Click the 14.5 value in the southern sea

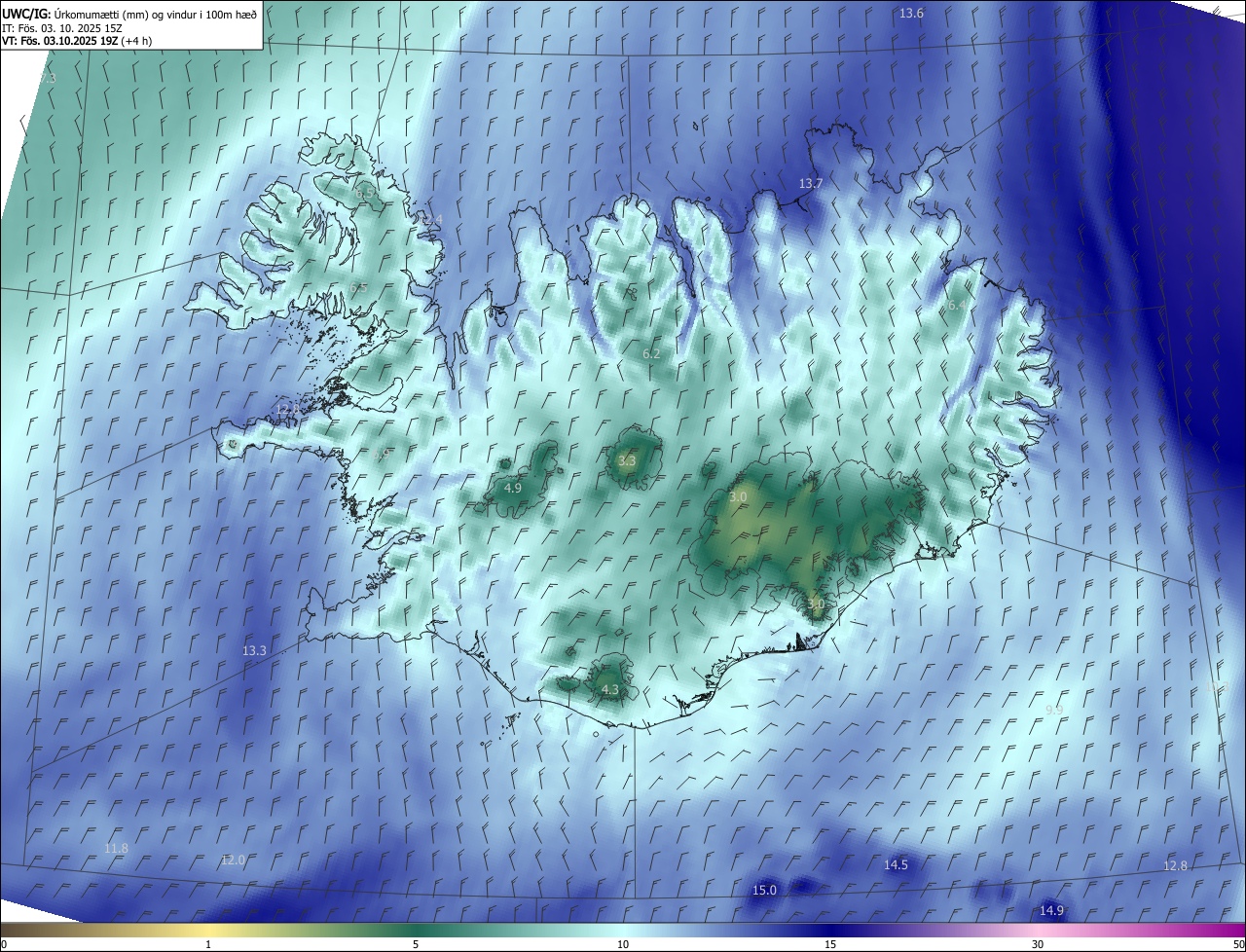896,864
